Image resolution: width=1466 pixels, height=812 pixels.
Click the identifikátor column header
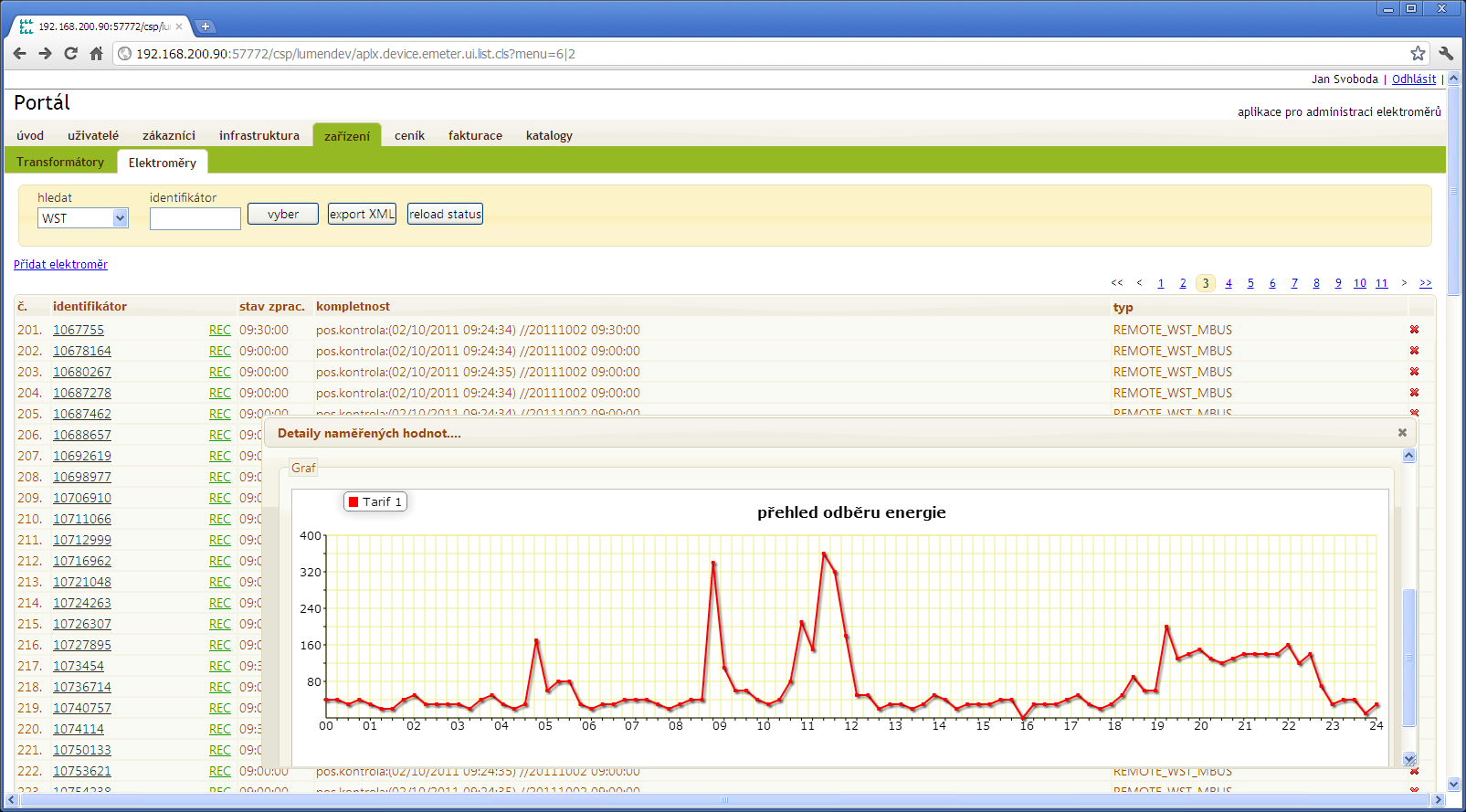pyautogui.click(x=90, y=306)
